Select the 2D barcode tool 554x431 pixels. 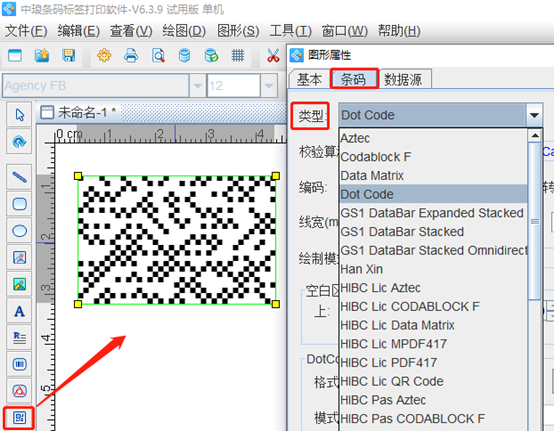tap(19, 418)
